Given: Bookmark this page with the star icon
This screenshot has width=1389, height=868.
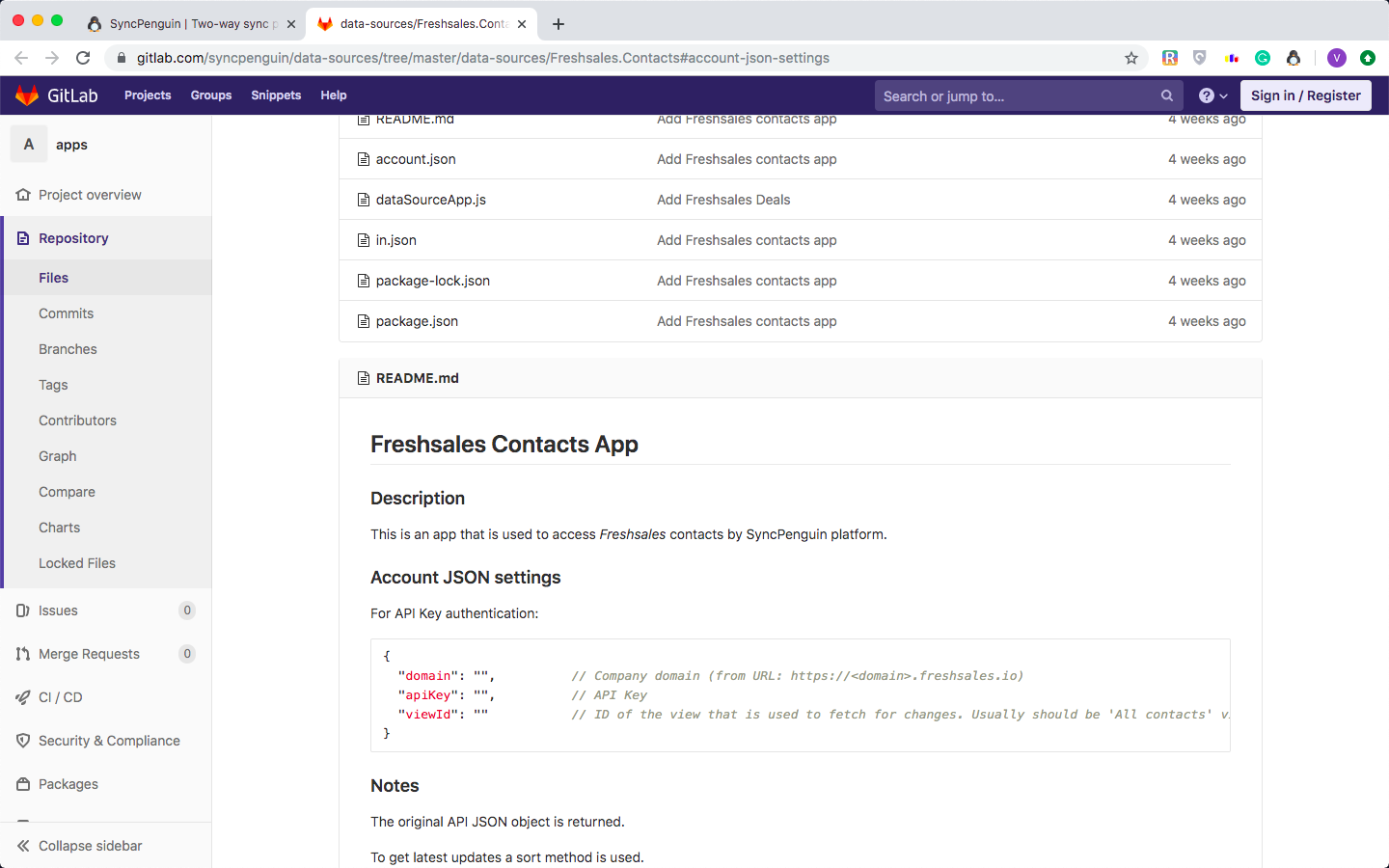Looking at the screenshot, I should coord(1131,58).
